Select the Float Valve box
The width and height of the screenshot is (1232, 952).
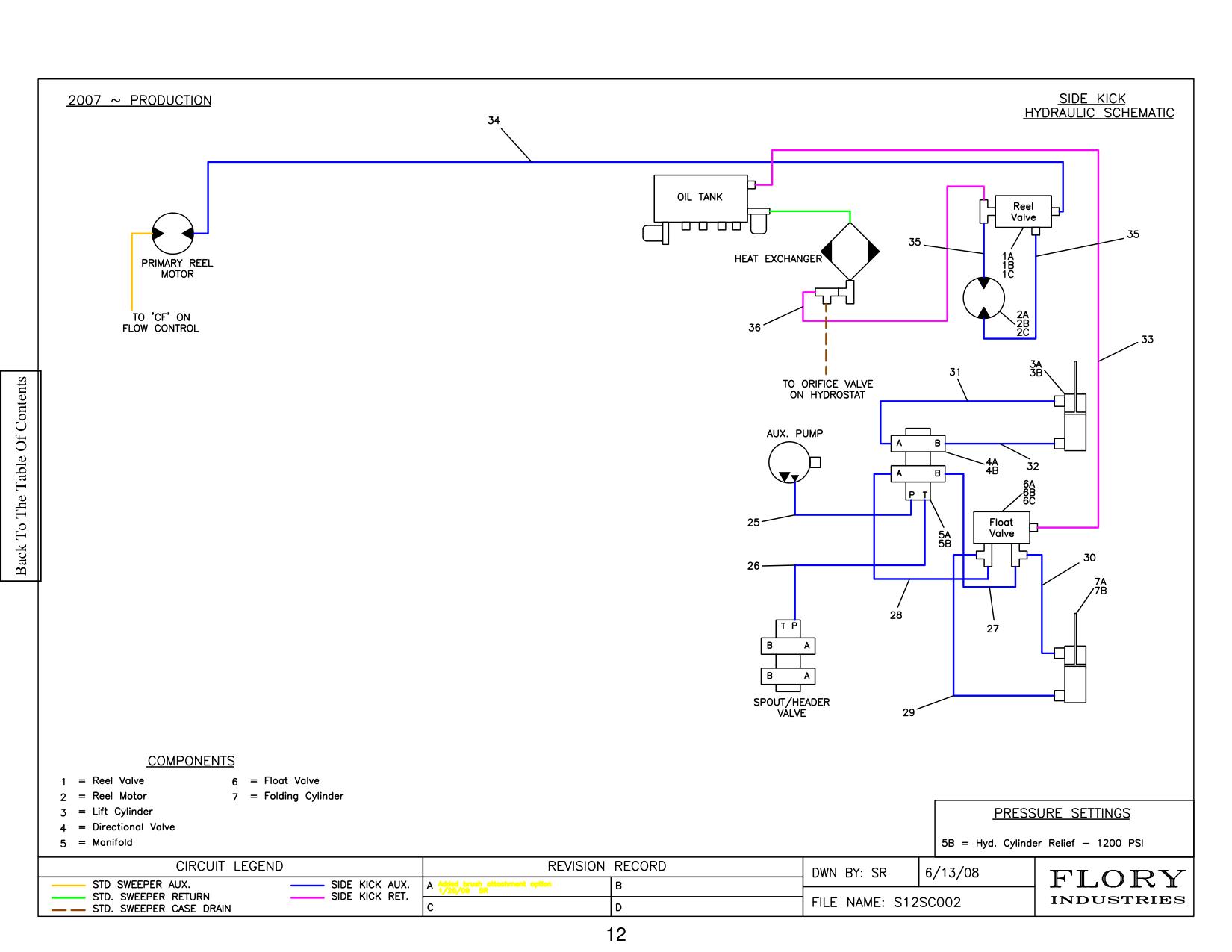[1001, 528]
